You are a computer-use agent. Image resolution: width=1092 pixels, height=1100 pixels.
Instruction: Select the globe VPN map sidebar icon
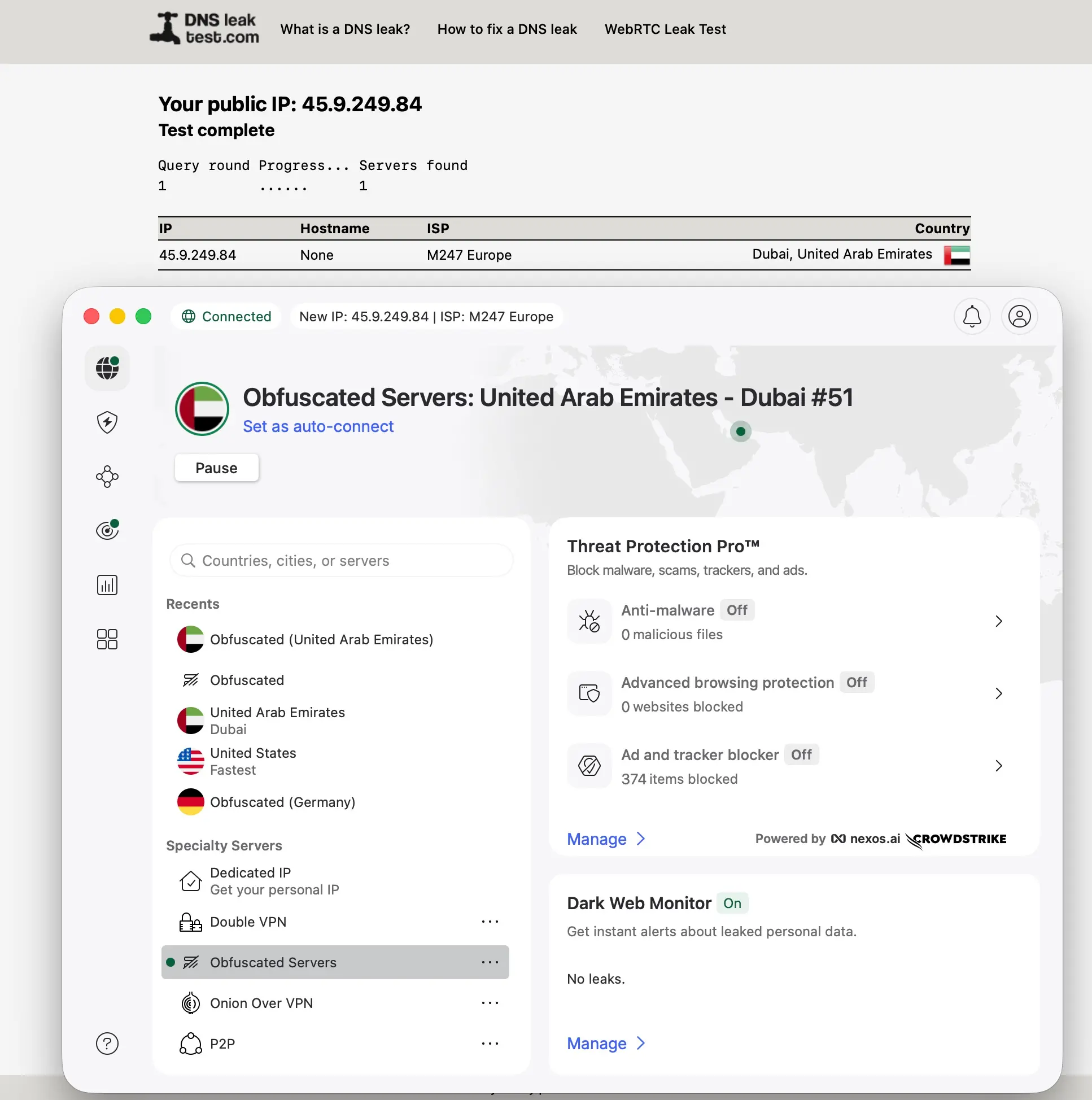click(107, 368)
